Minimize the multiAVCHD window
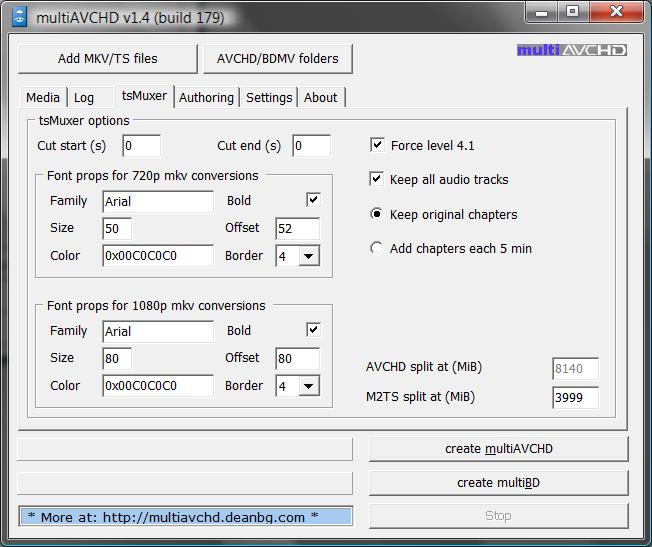Image resolution: width=652 pixels, height=547 pixels. 541,12
